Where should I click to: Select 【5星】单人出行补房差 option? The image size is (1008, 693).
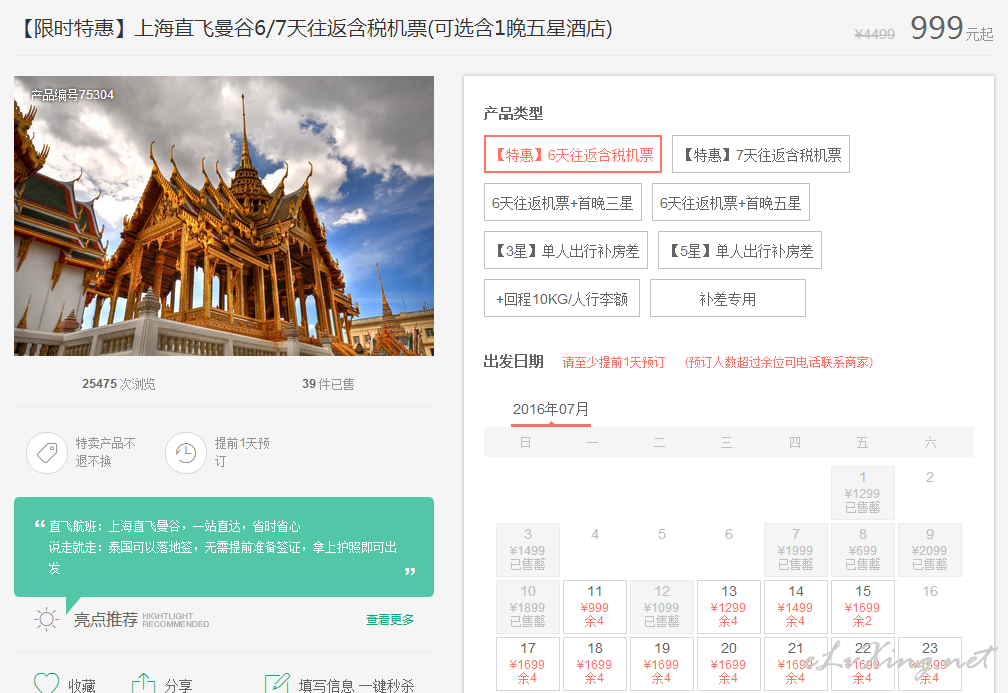pyautogui.click(x=740, y=250)
